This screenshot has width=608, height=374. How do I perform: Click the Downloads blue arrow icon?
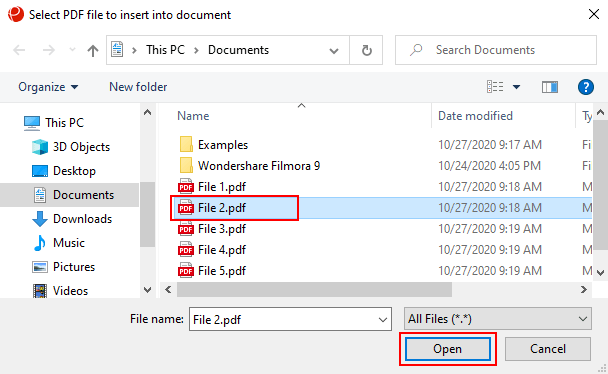tap(40, 219)
